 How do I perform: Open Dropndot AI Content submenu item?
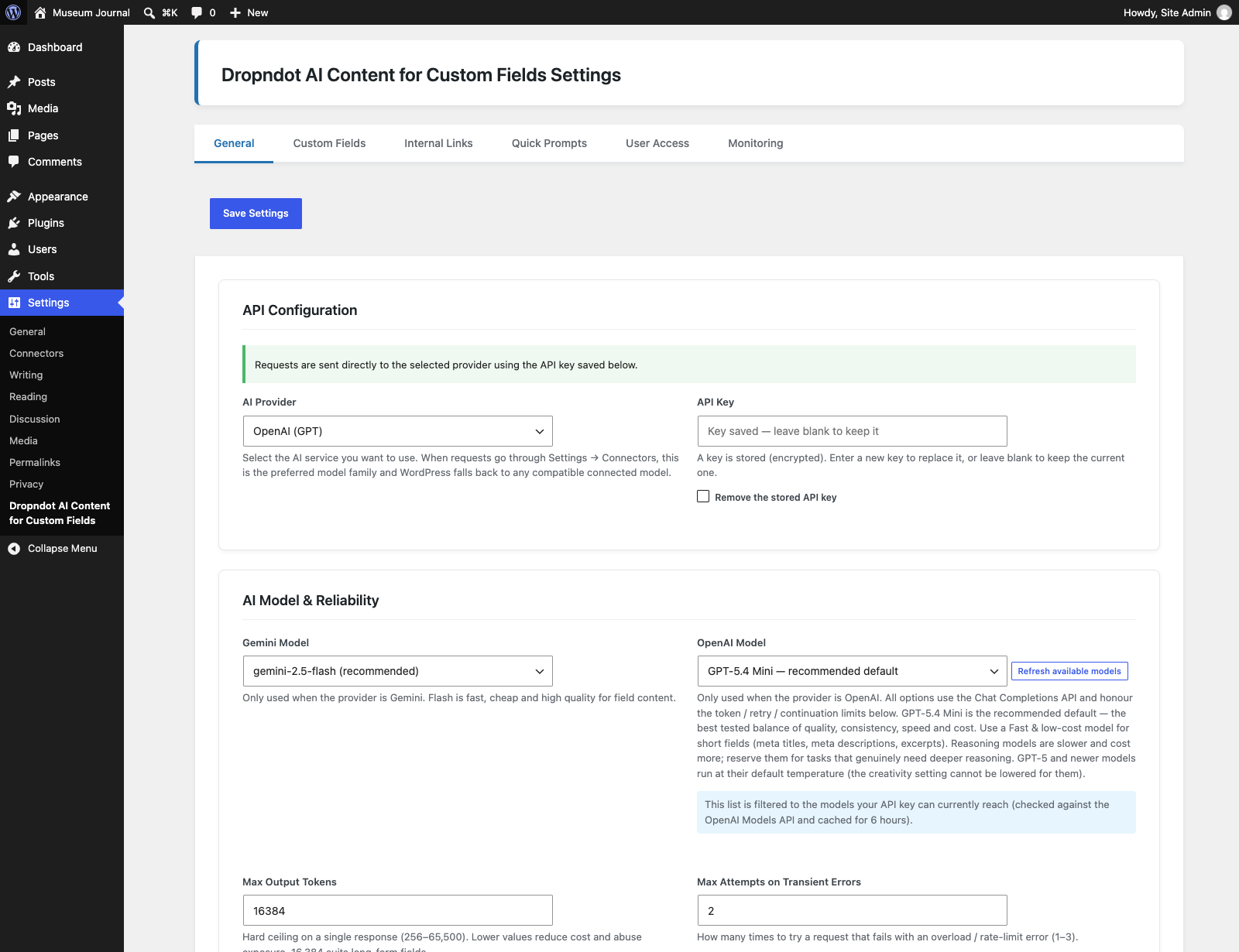pyautogui.click(x=60, y=513)
